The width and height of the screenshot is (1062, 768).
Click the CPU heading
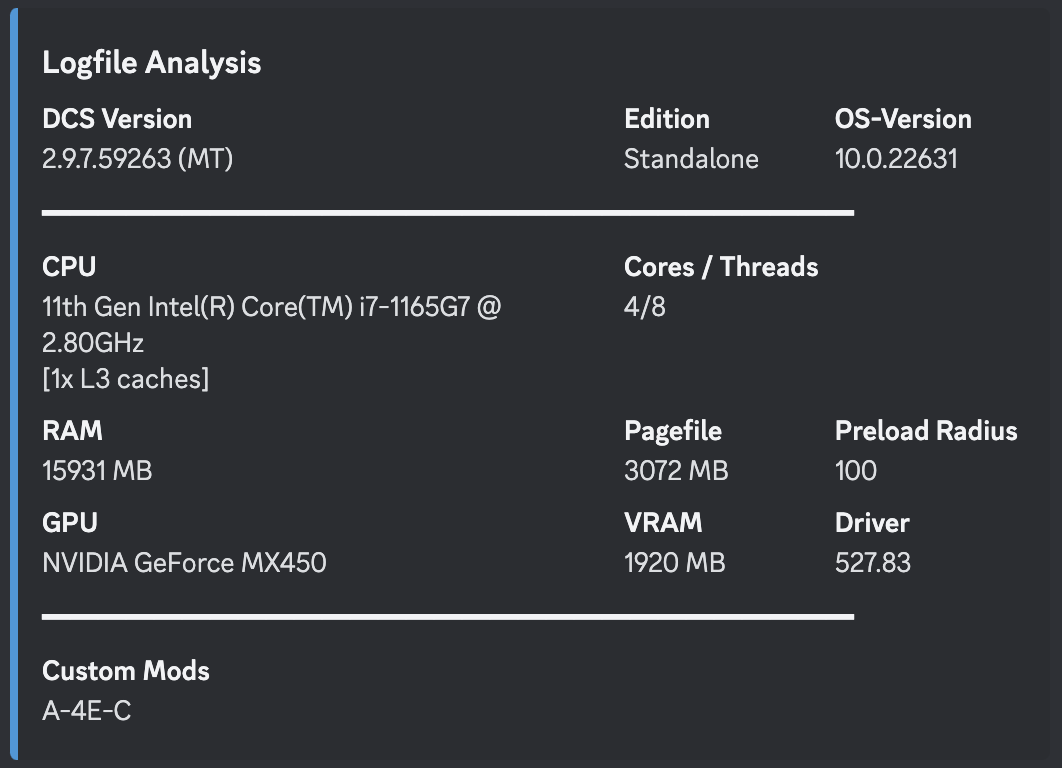pyautogui.click(x=69, y=267)
